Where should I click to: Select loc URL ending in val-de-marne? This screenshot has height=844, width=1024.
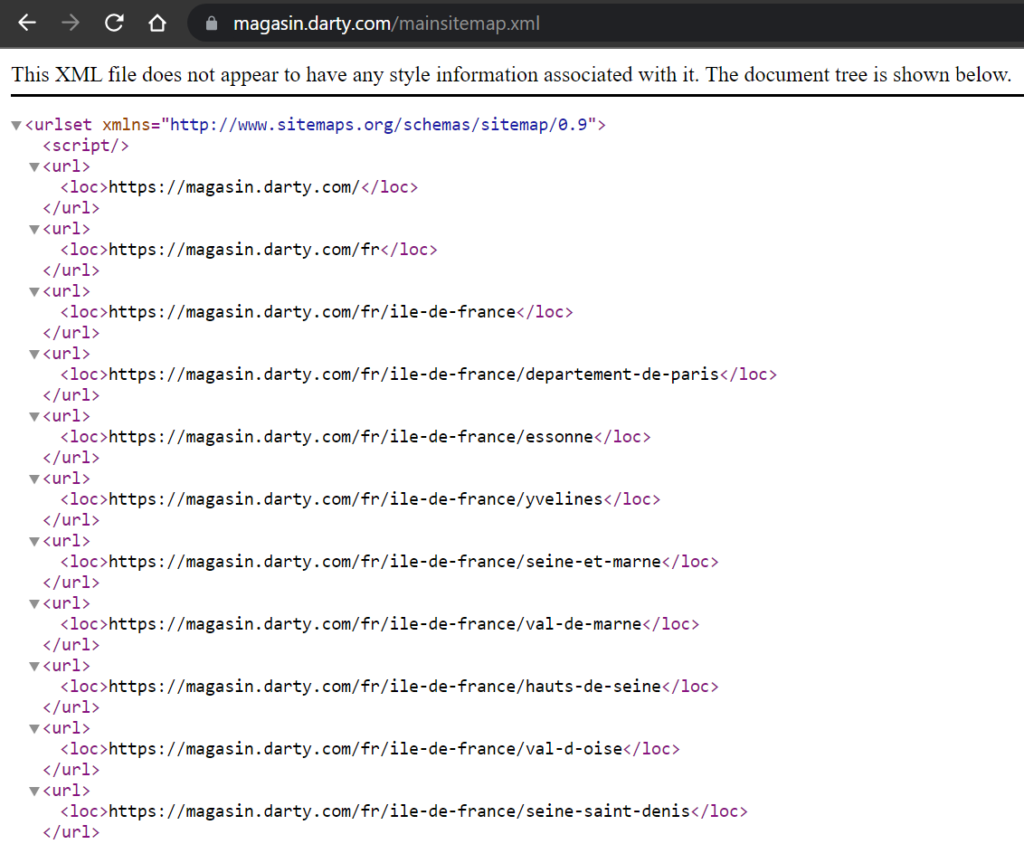375,624
